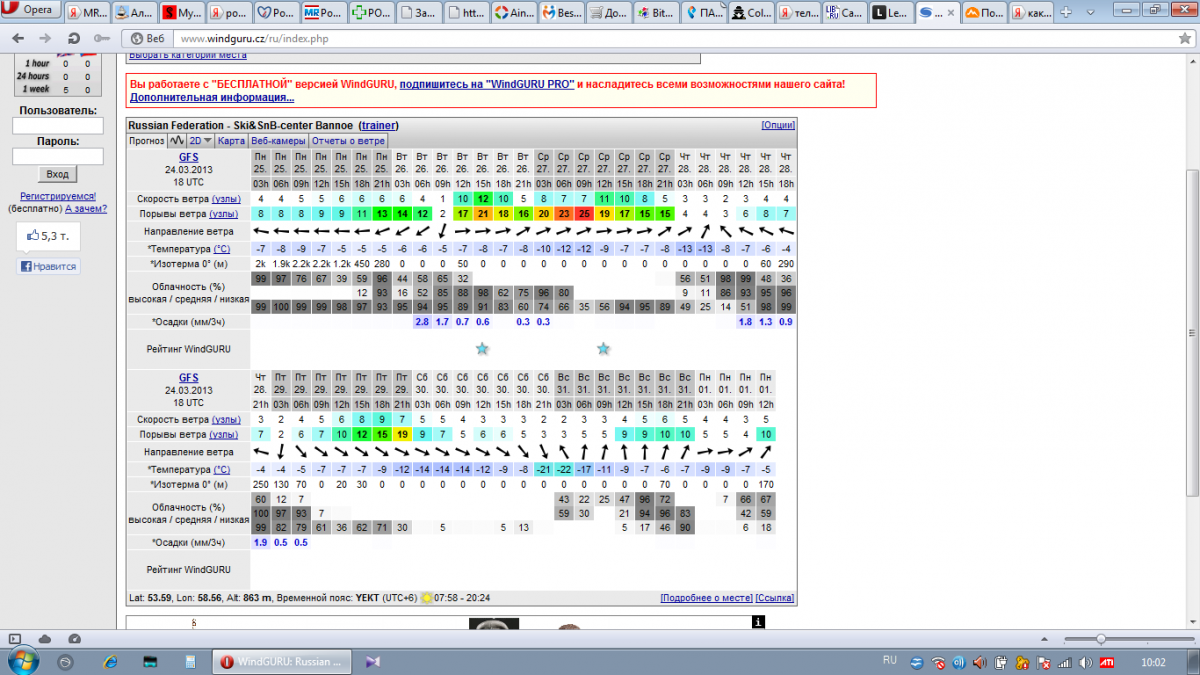Click precipitation value 2.8 cell
The height and width of the screenshot is (675, 1200).
point(421,322)
